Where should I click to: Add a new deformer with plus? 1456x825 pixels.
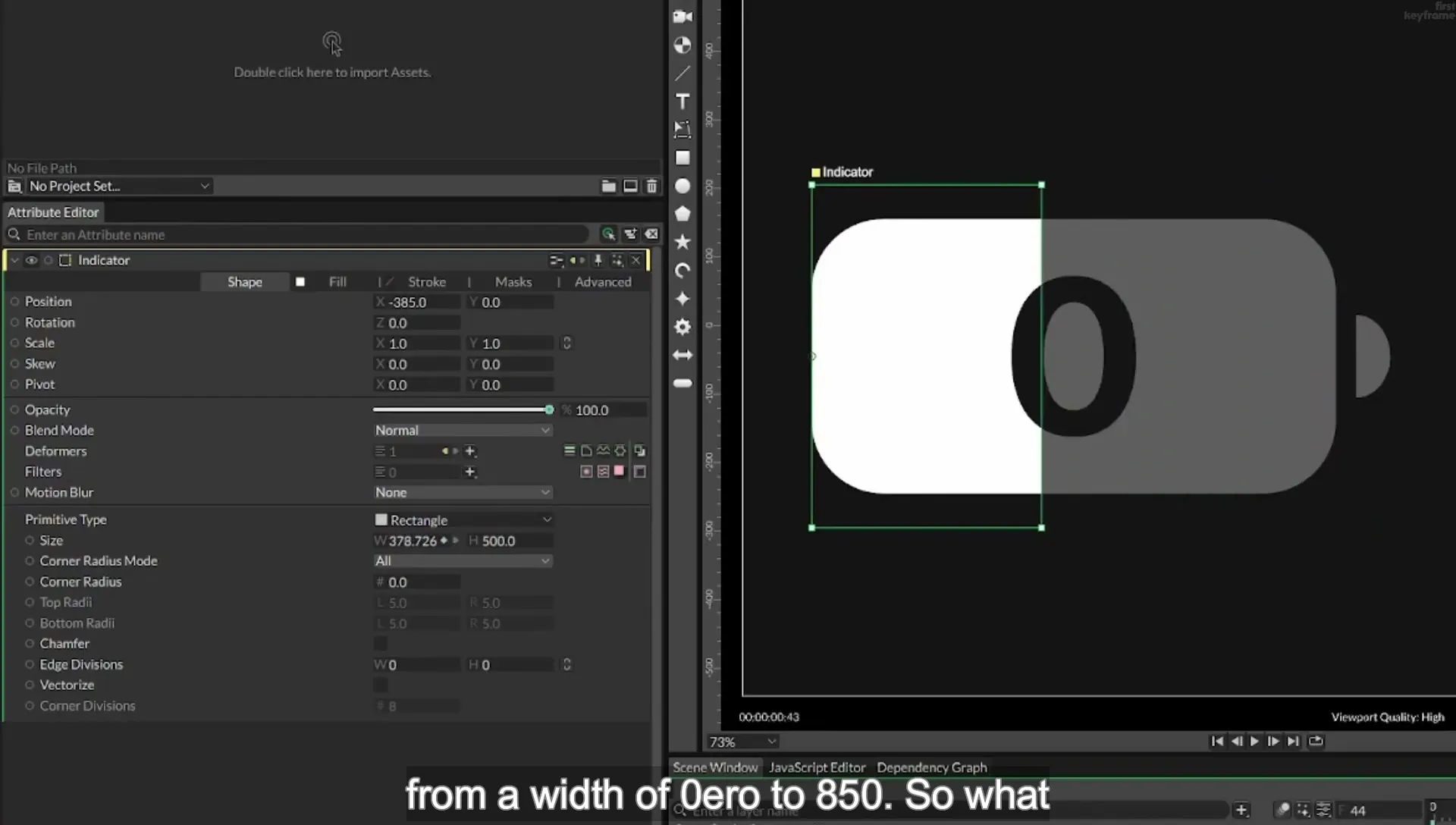(x=470, y=451)
